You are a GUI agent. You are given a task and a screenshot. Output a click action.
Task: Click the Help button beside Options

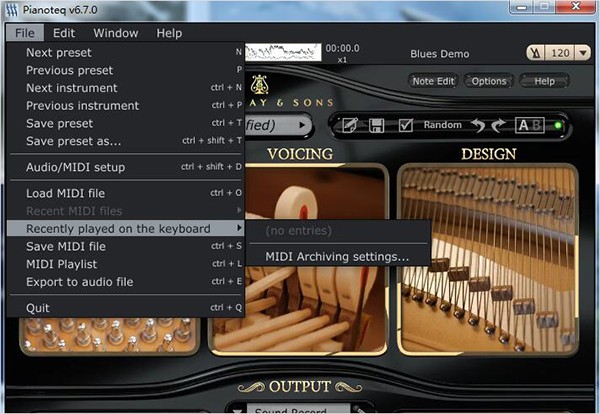pyautogui.click(x=544, y=81)
